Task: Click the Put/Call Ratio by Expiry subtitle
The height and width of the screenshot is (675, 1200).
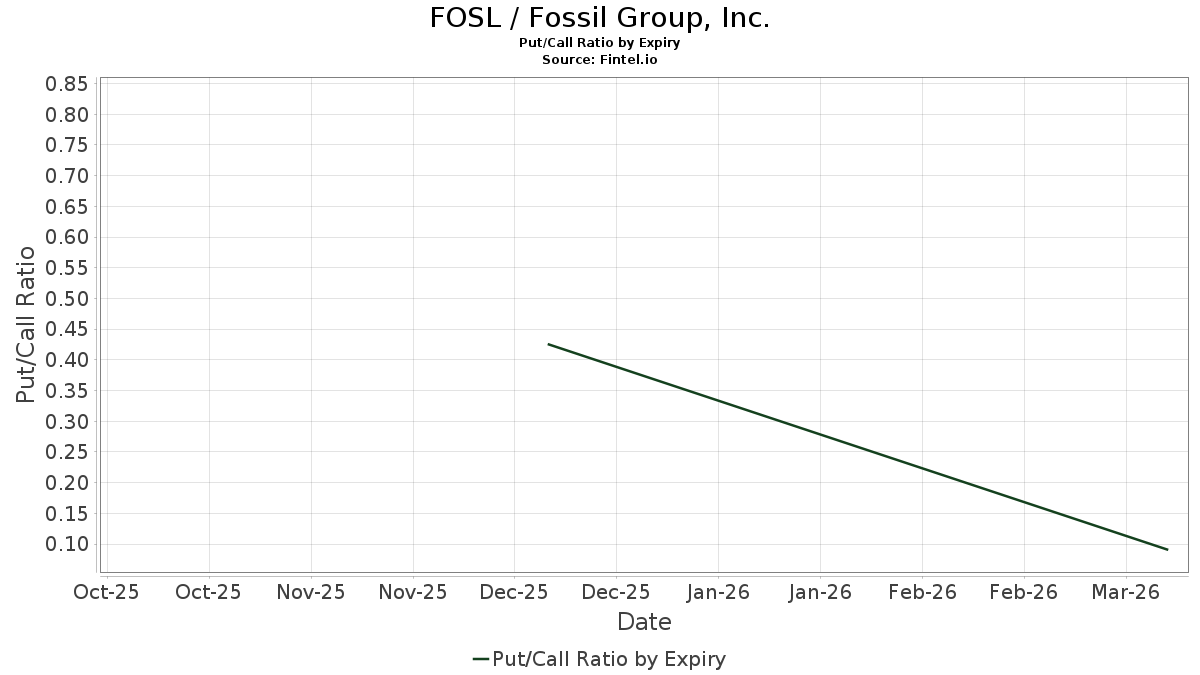Action: coord(600,44)
